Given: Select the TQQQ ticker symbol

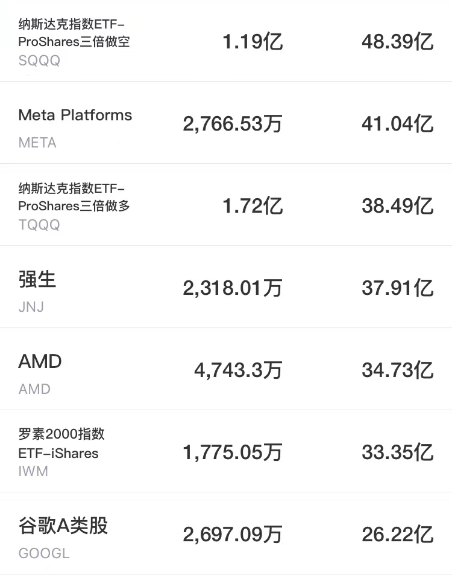Looking at the screenshot, I should [x=39, y=225].
